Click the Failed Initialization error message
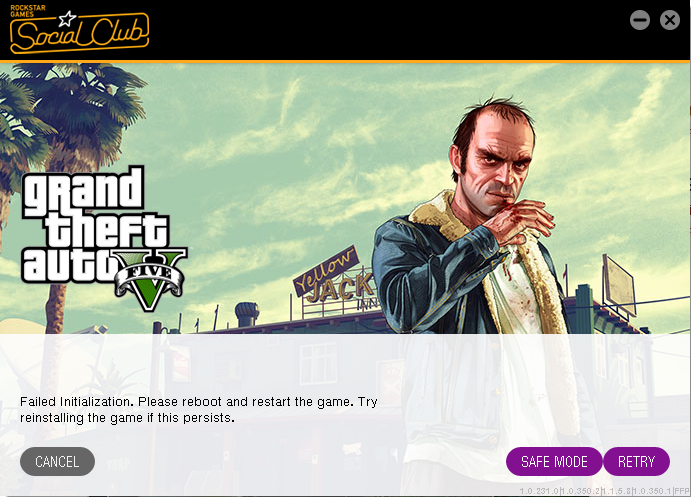The width and height of the screenshot is (691, 497). click(x=198, y=410)
